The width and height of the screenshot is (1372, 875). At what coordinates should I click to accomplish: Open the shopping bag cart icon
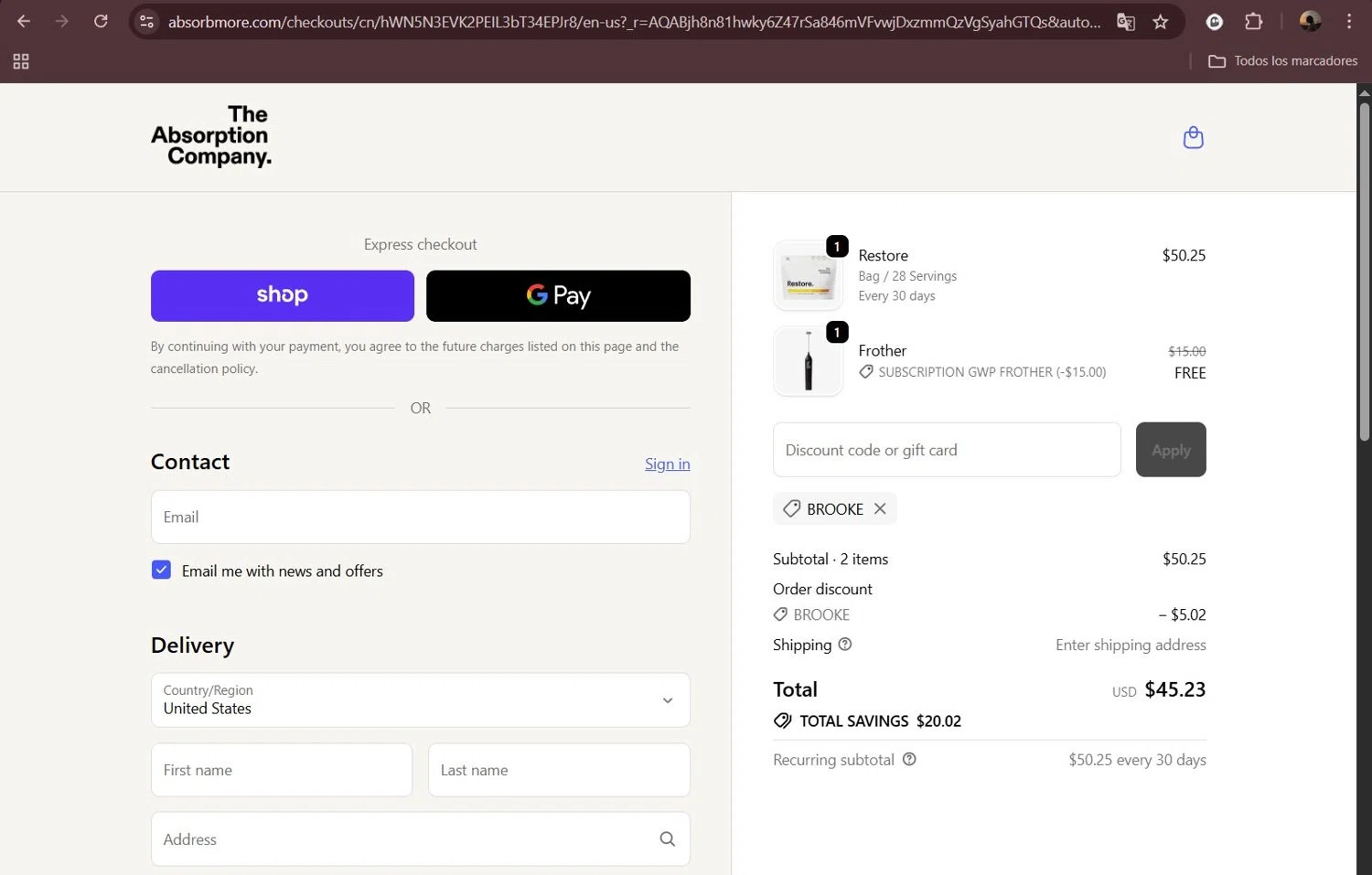1193,137
